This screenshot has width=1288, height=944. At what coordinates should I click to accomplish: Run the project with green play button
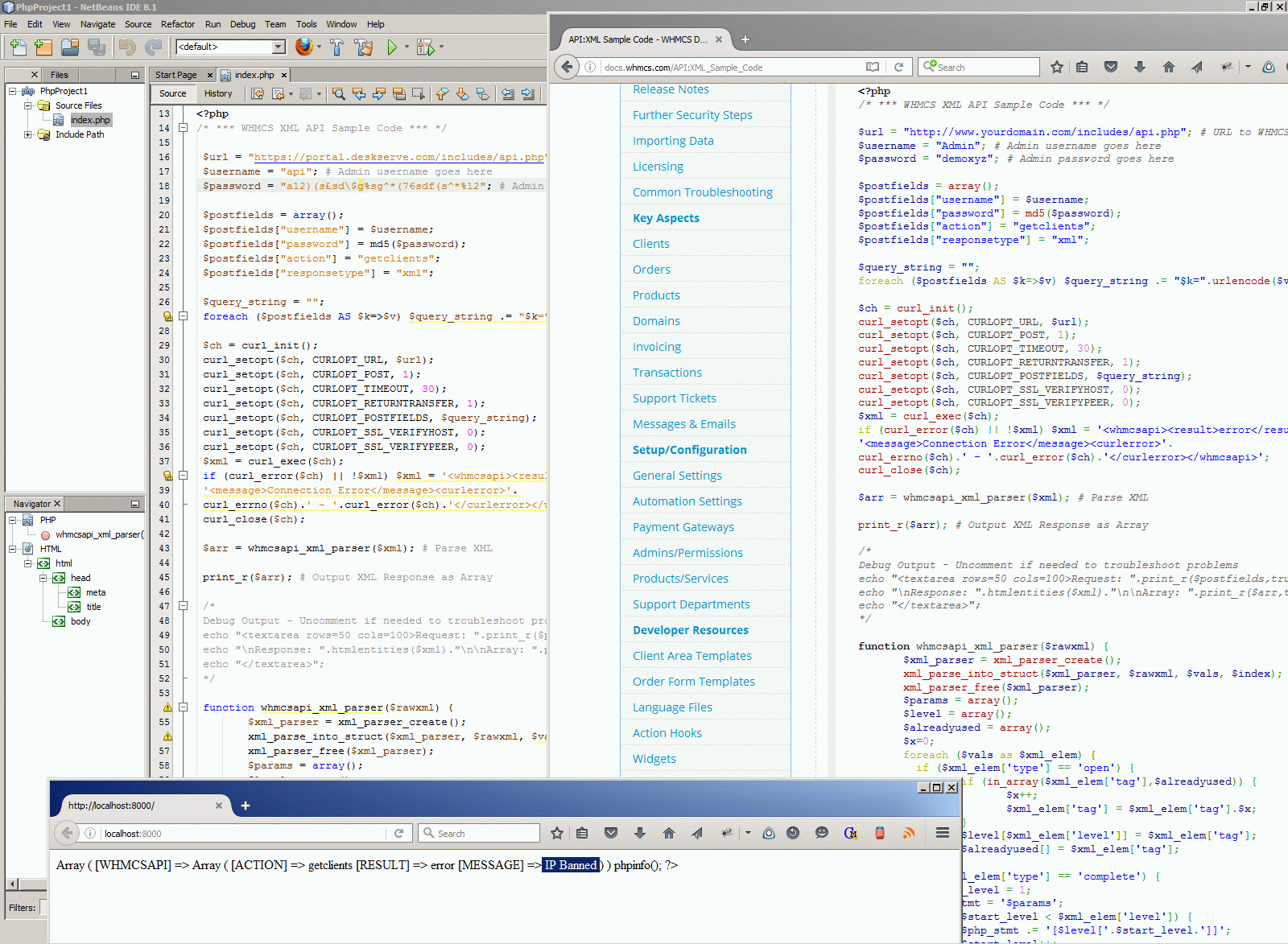[x=392, y=47]
